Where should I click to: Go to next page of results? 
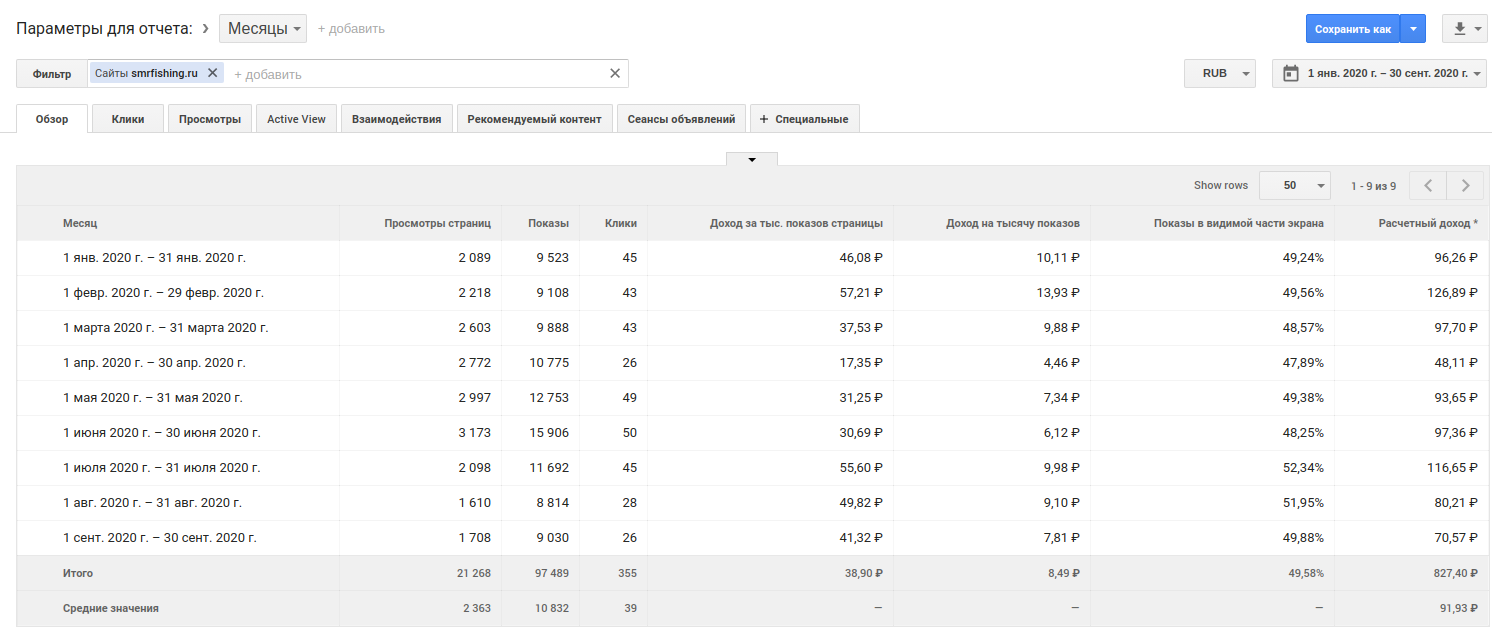pos(1465,185)
